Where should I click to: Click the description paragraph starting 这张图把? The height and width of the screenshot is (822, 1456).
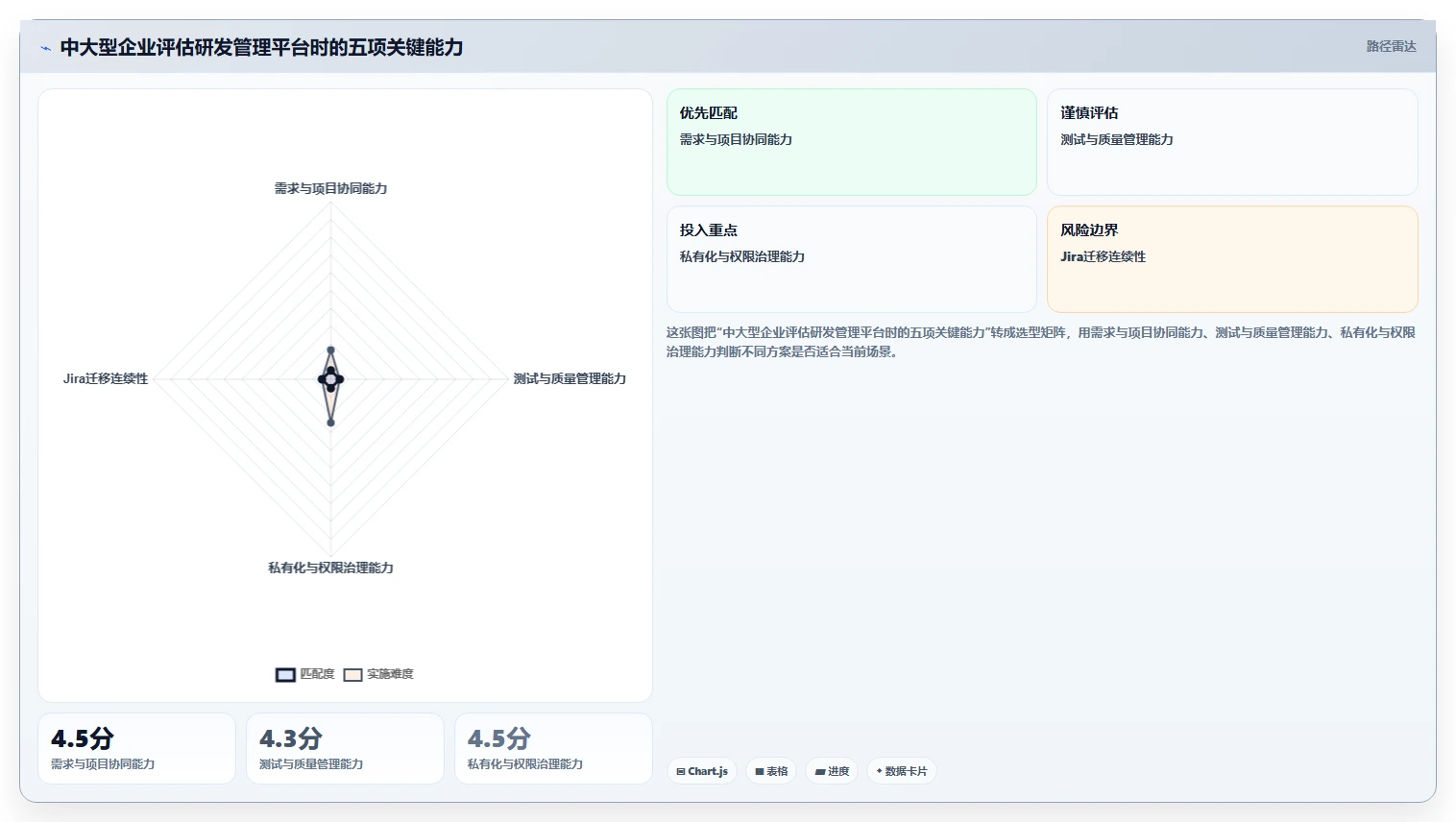[x=1041, y=342]
